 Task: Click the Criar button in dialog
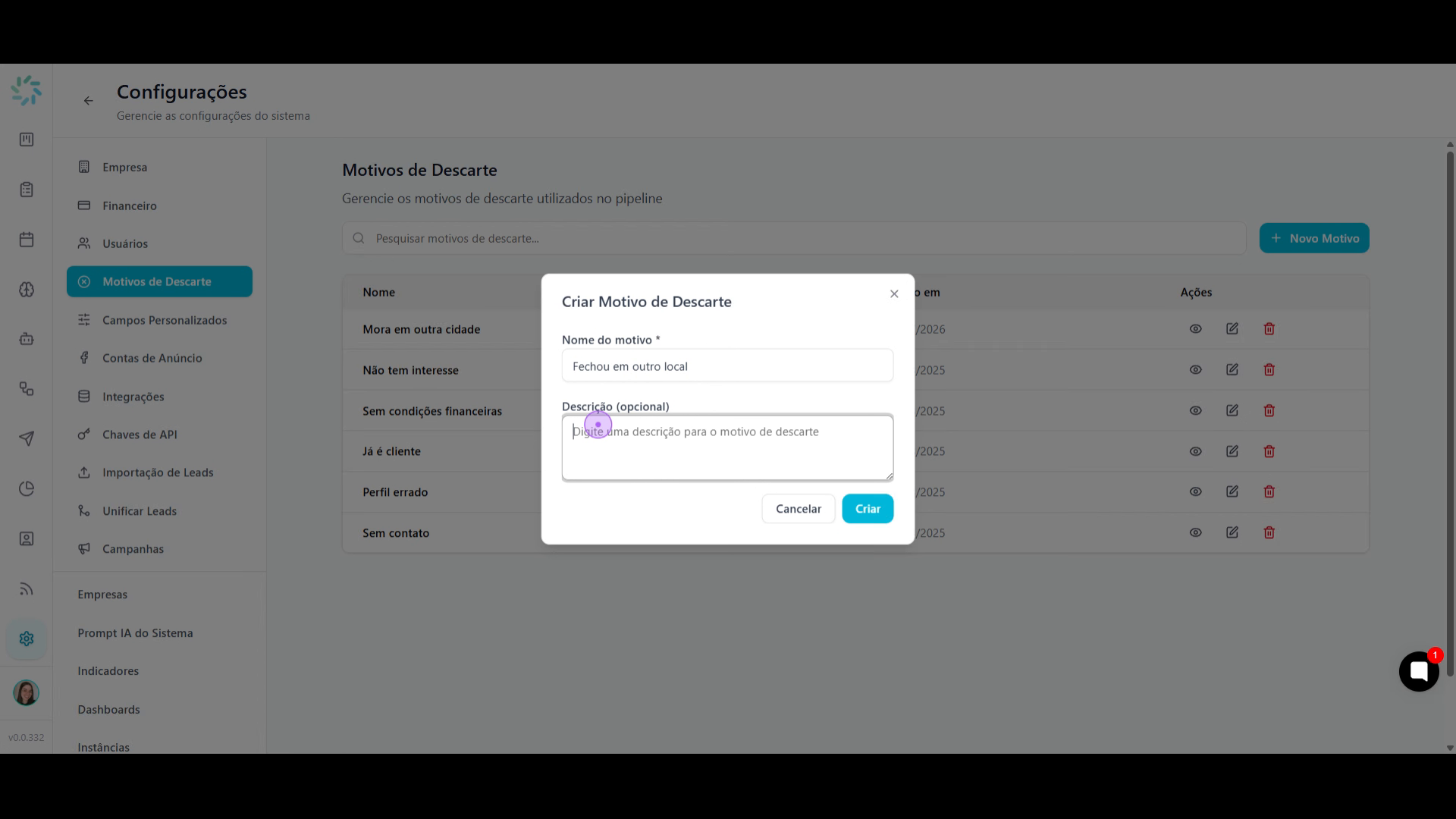coord(868,509)
